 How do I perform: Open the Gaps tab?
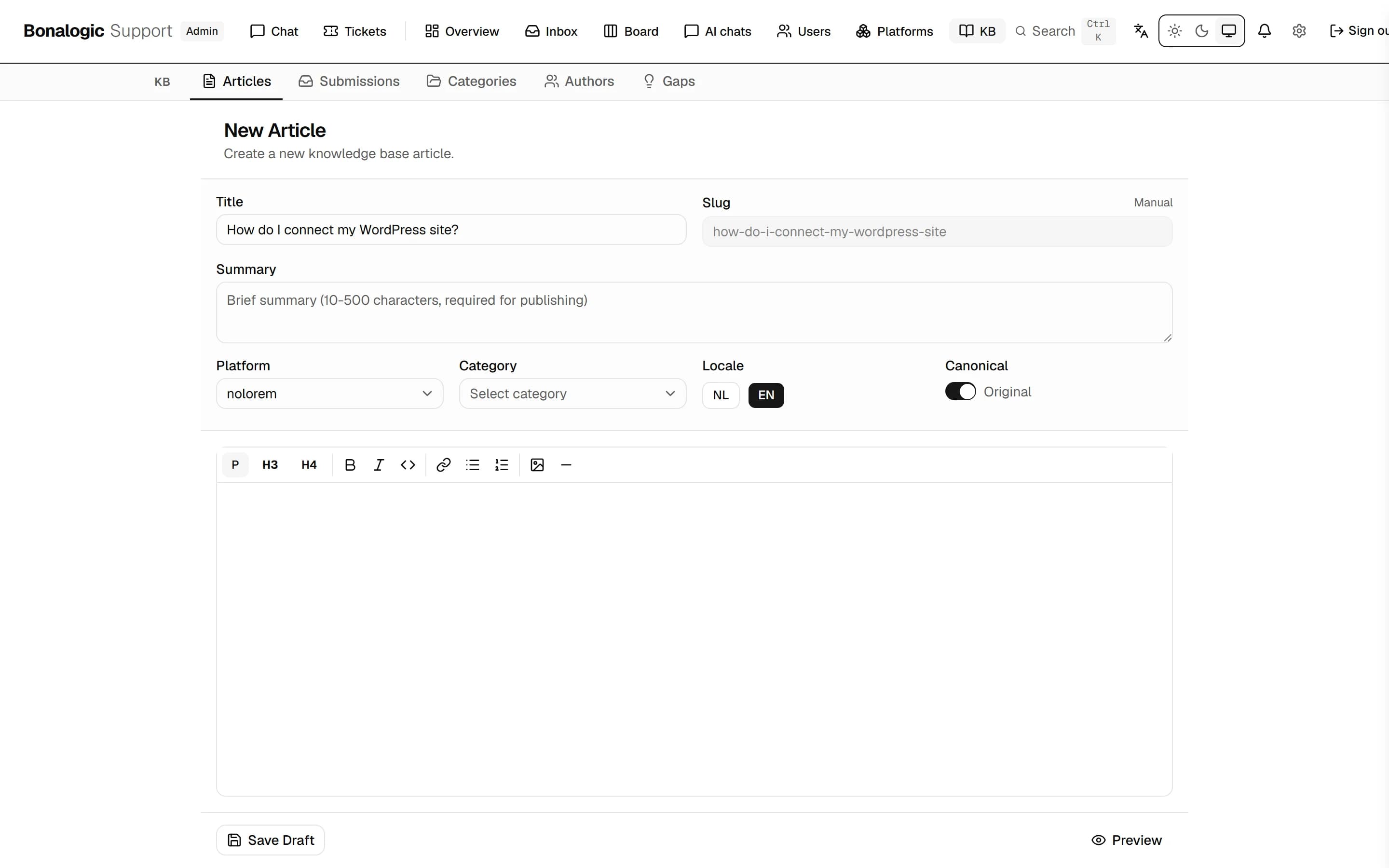pyautogui.click(x=668, y=81)
